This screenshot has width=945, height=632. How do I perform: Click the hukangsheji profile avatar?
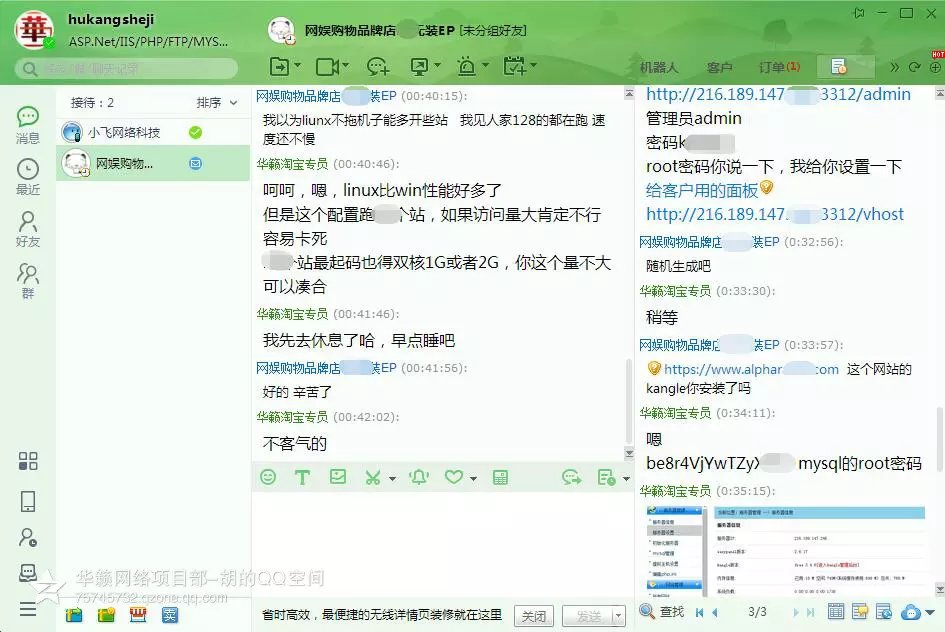pyautogui.click(x=34, y=30)
